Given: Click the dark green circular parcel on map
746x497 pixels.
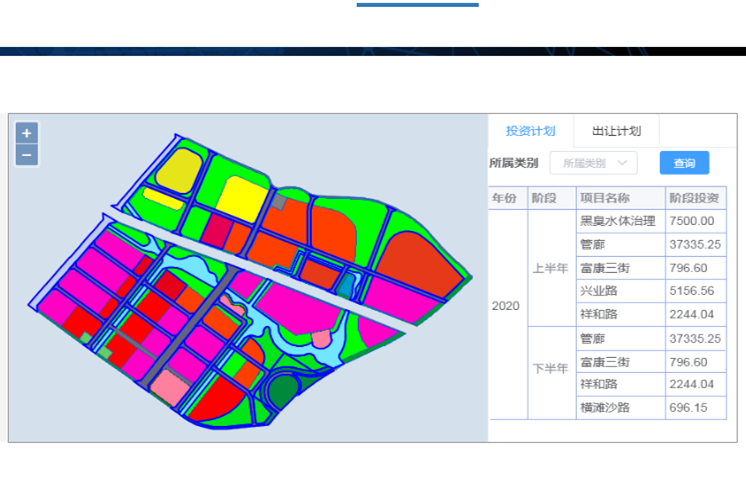Looking at the screenshot, I should (x=283, y=391).
